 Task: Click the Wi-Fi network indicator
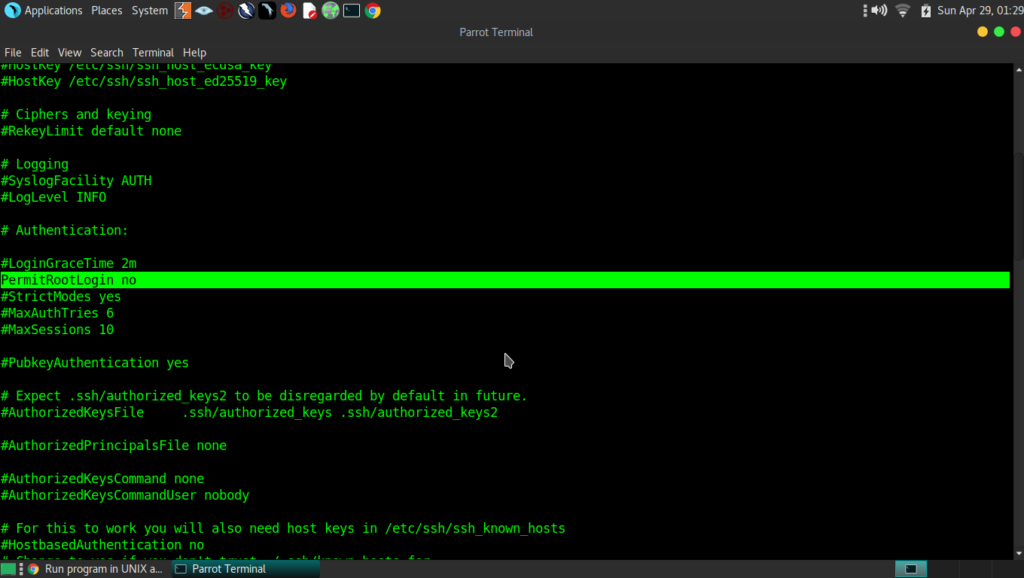point(903,11)
